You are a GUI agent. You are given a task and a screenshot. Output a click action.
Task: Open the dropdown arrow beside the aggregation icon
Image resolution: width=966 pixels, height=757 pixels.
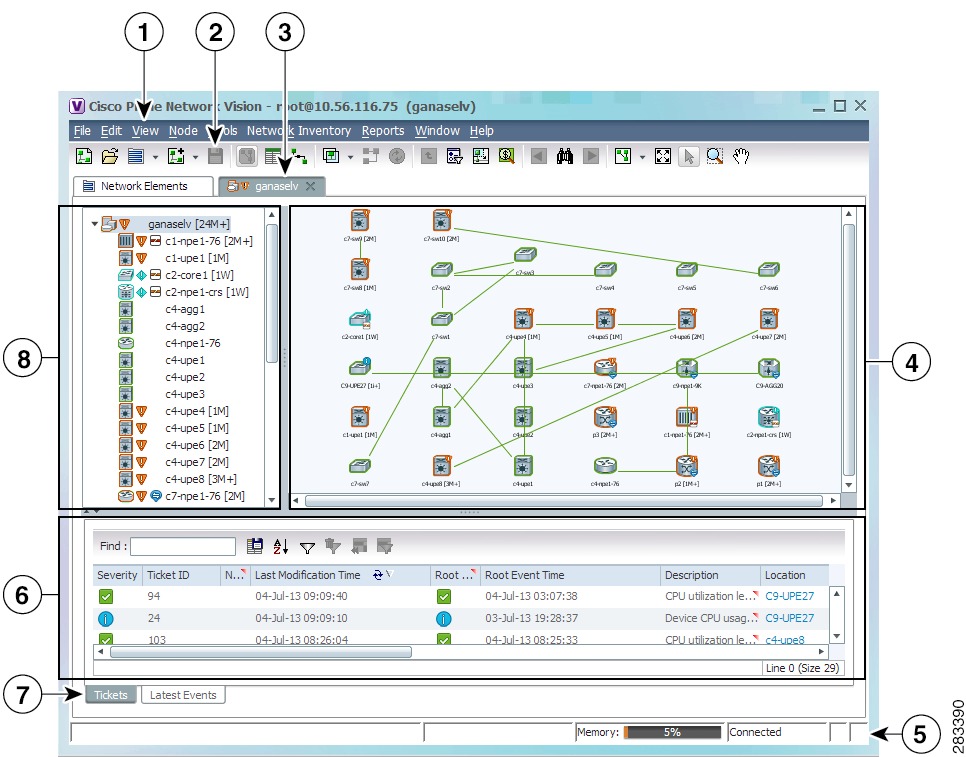click(351, 158)
